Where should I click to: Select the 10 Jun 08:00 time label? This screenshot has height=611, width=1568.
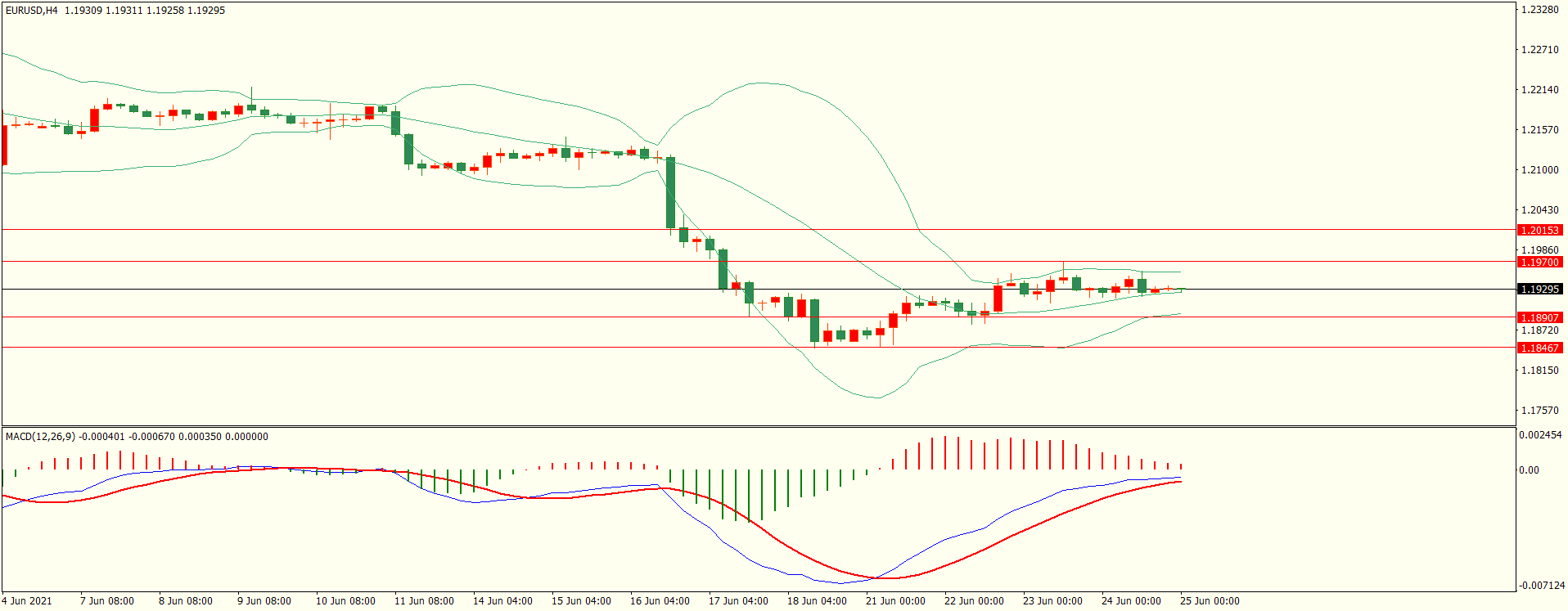tap(345, 601)
